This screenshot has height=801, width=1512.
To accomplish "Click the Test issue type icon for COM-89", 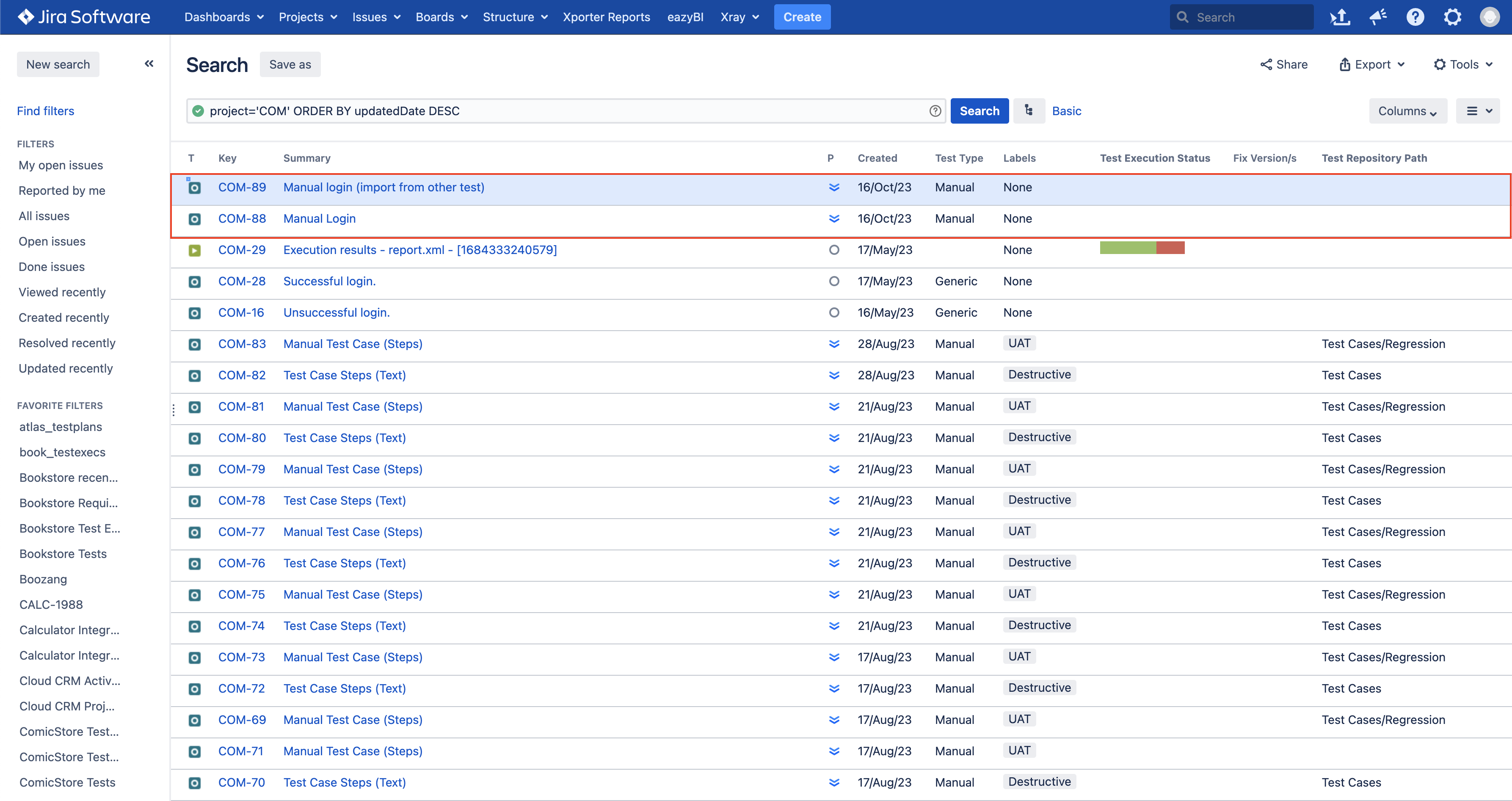I will [194, 187].
